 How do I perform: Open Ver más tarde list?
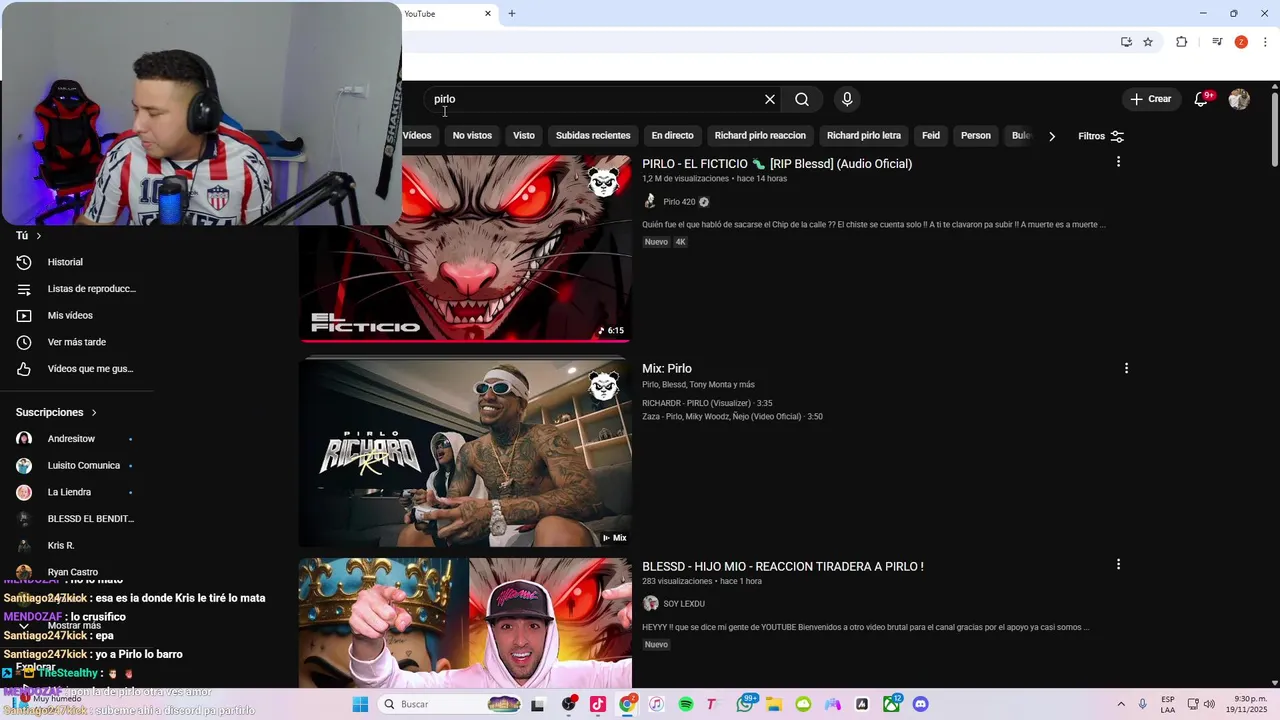click(78, 342)
